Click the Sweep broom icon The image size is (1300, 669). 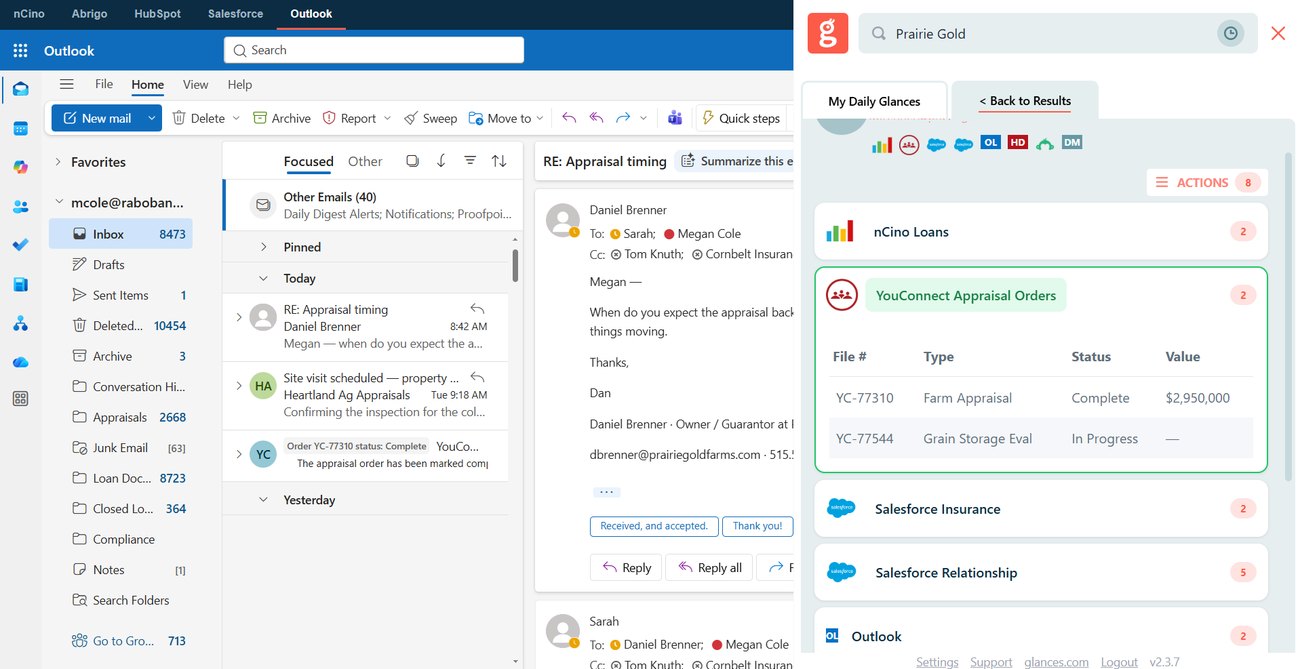pyautogui.click(x=411, y=118)
